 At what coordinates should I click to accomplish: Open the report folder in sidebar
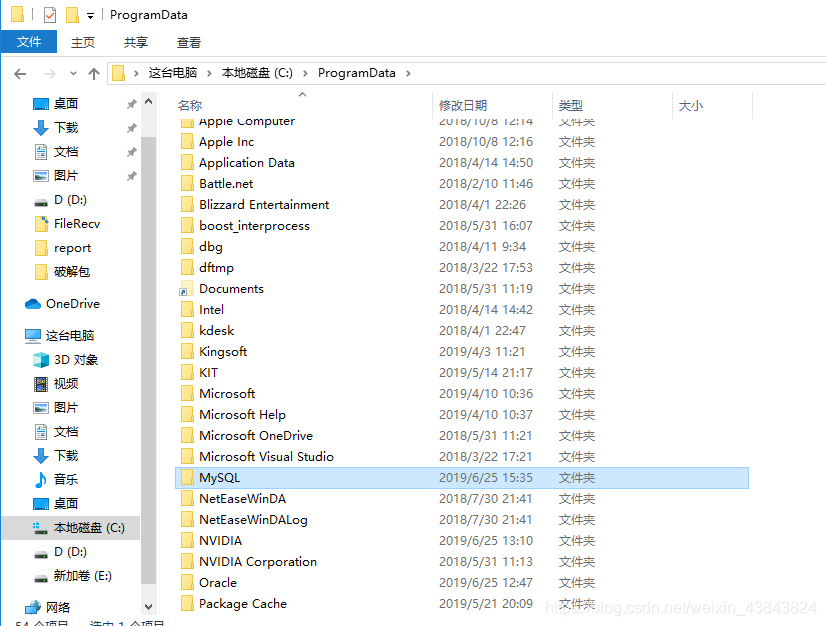pyautogui.click(x=72, y=248)
